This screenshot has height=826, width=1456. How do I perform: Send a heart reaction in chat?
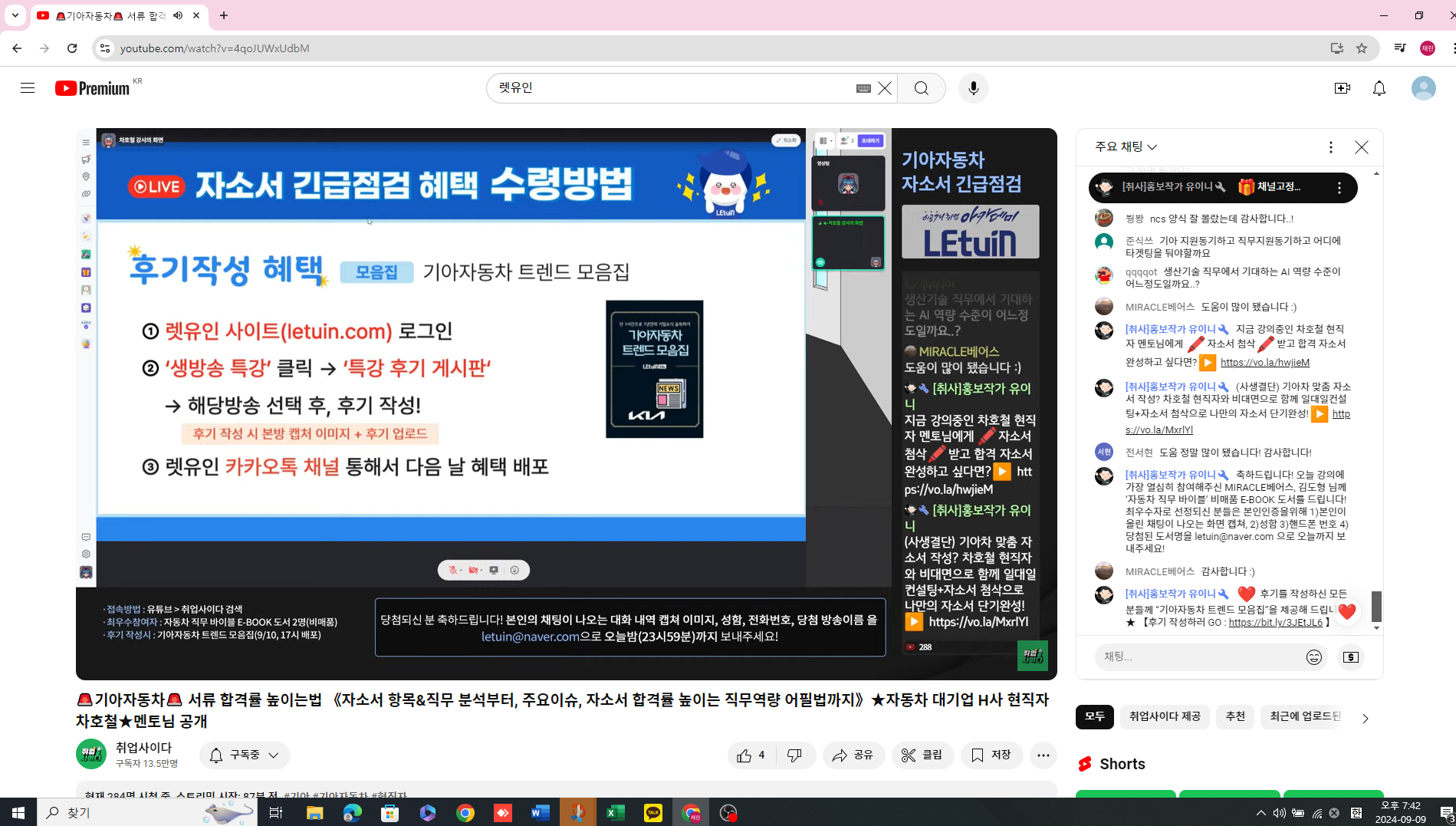1347,611
